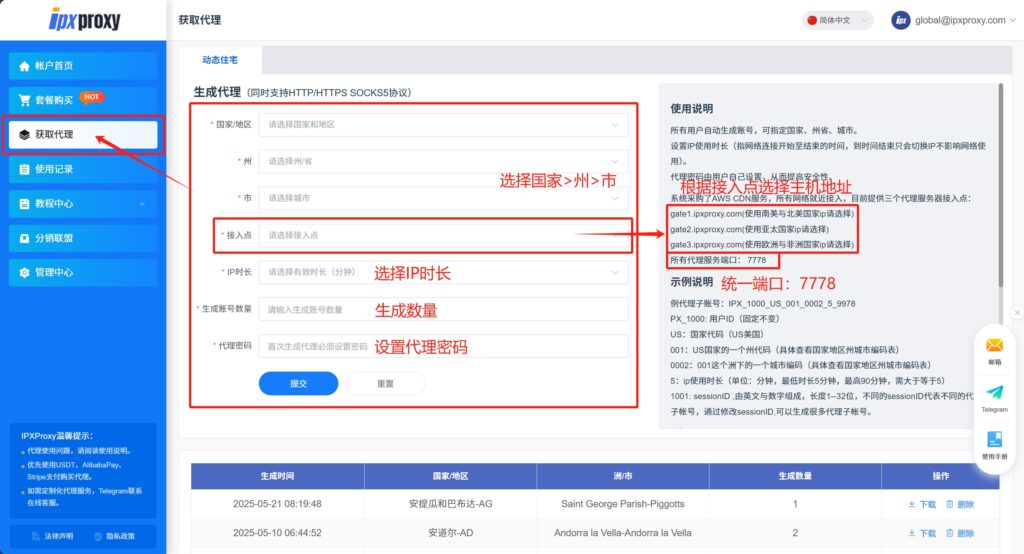The image size is (1024, 554).
Task: Click 生成时间 column header
Action: pyautogui.click(x=278, y=476)
